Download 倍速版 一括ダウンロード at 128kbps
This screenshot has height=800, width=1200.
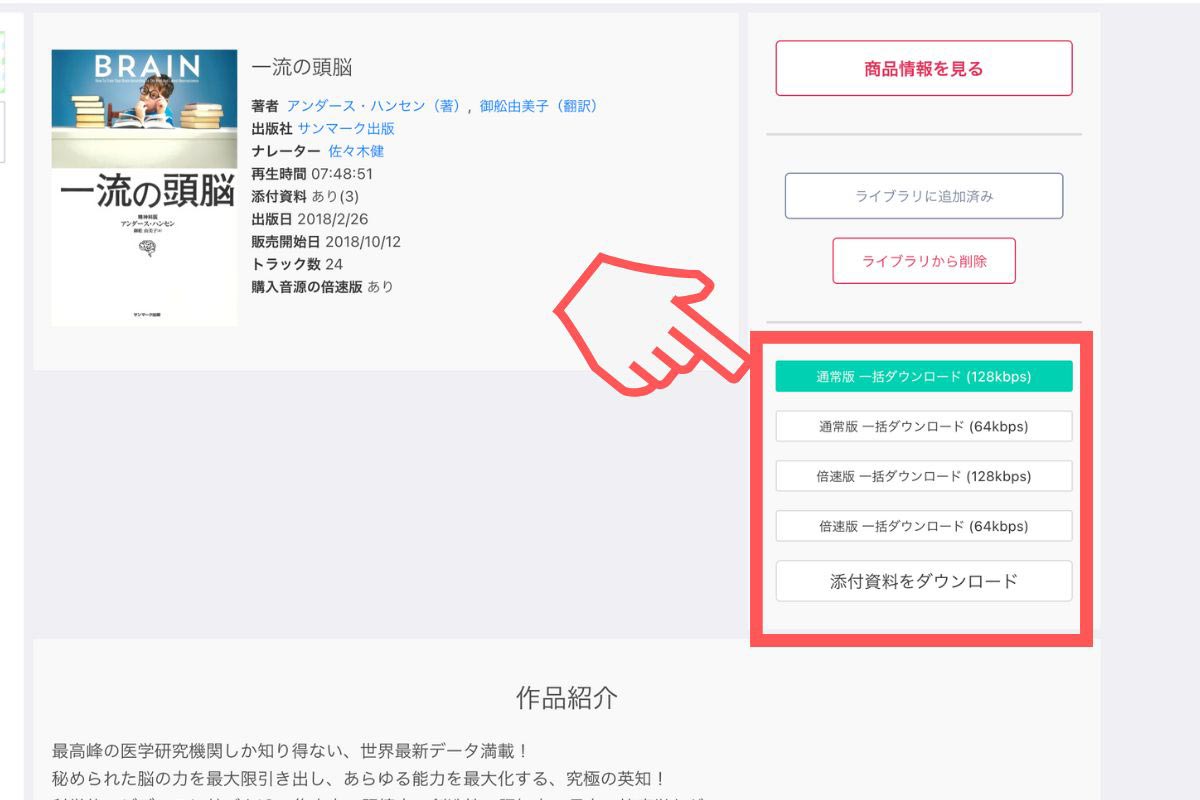point(924,476)
